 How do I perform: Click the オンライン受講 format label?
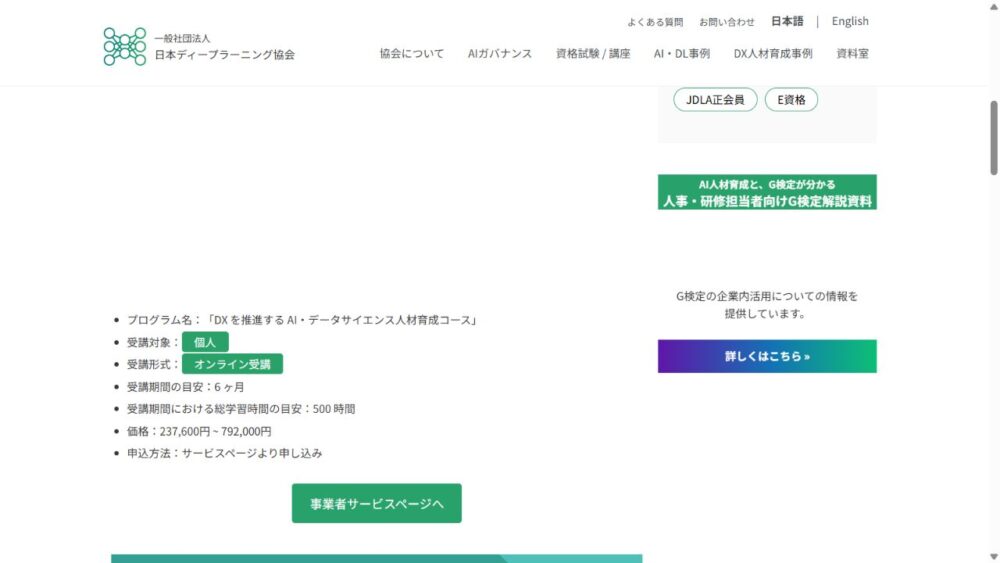point(232,364)
